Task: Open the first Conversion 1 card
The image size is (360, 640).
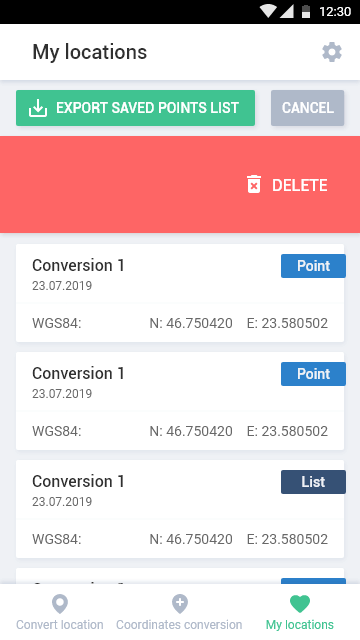Action: pos(180,293)
